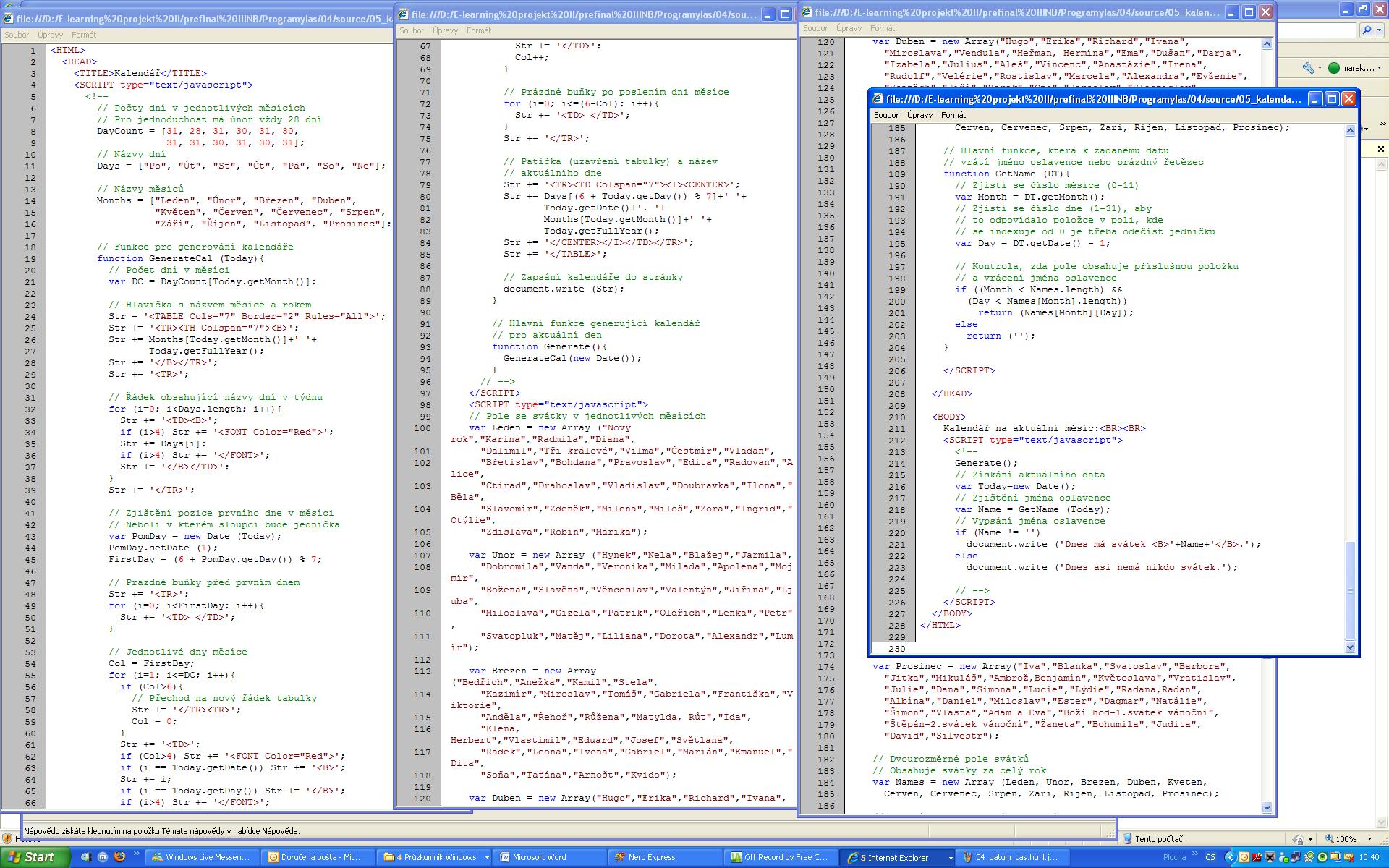Click the two-monitors network tray icon

(x=1297, y=857)
